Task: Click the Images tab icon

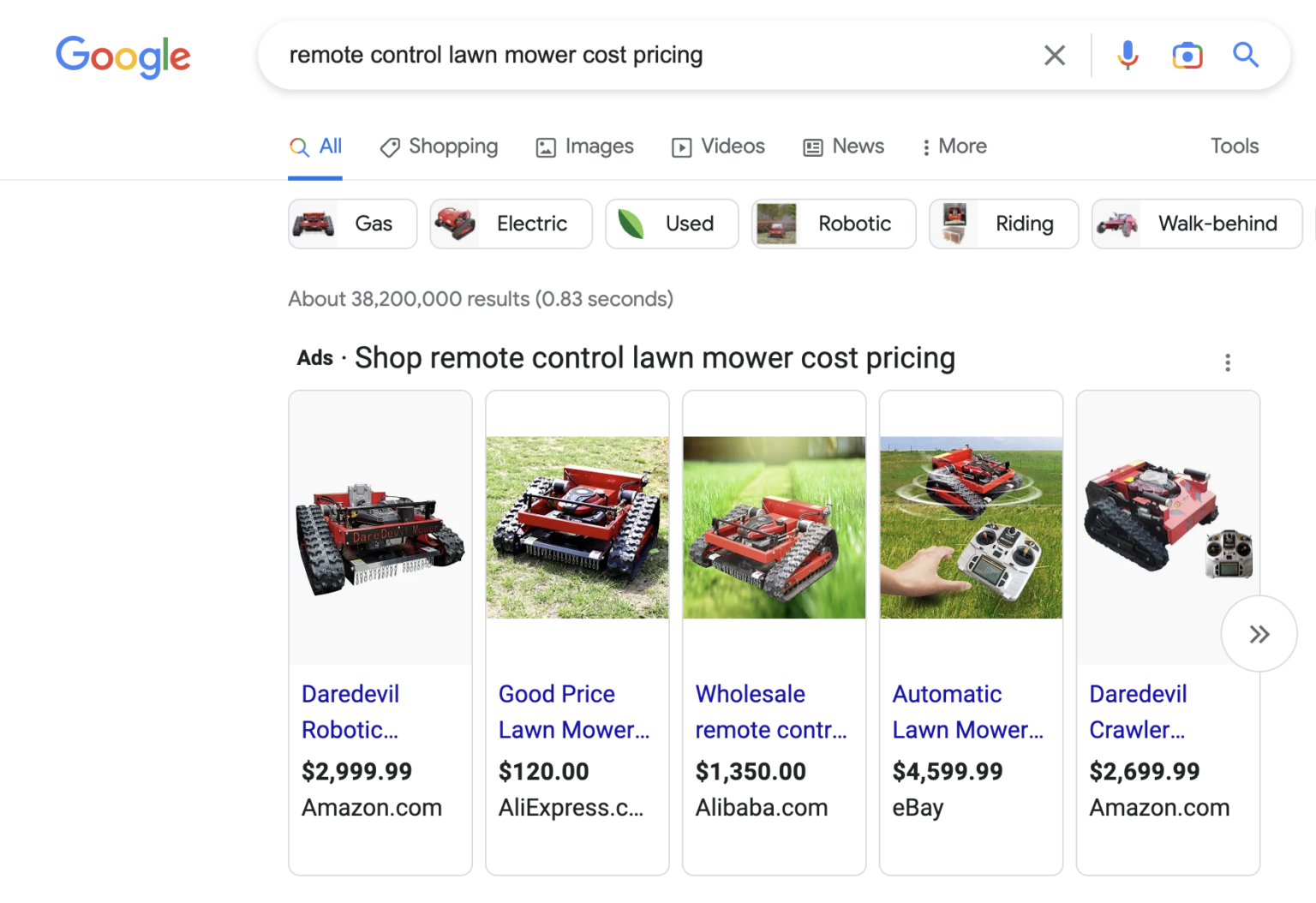Action: pos(544,147)
